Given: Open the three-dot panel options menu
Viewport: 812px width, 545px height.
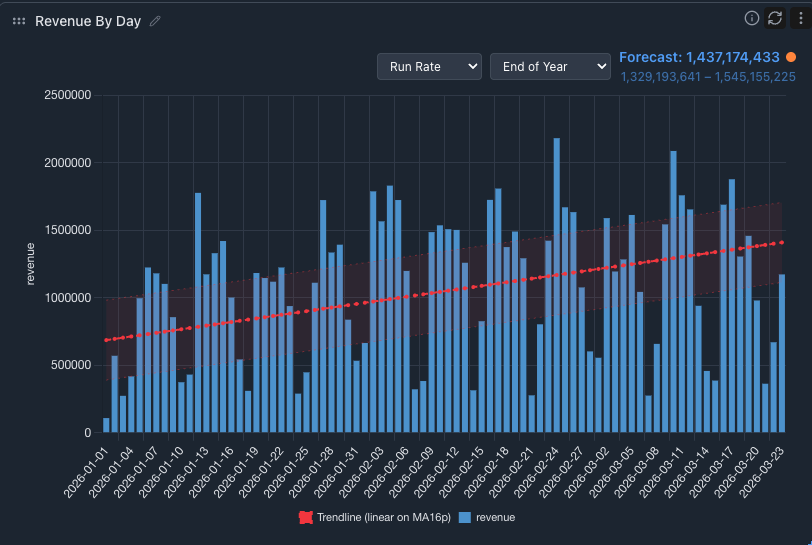Looking at the screenshot, I should (798, 18).
